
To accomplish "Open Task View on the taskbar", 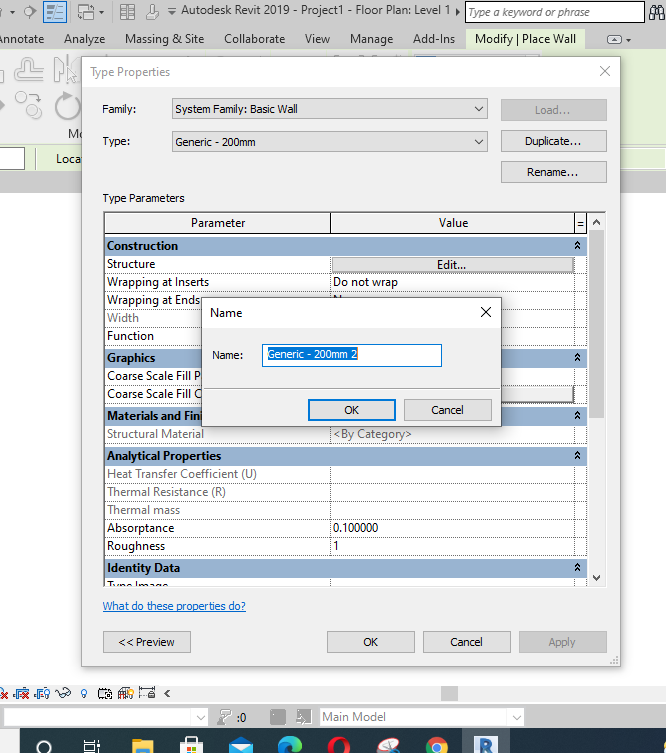I will (91, 745).
